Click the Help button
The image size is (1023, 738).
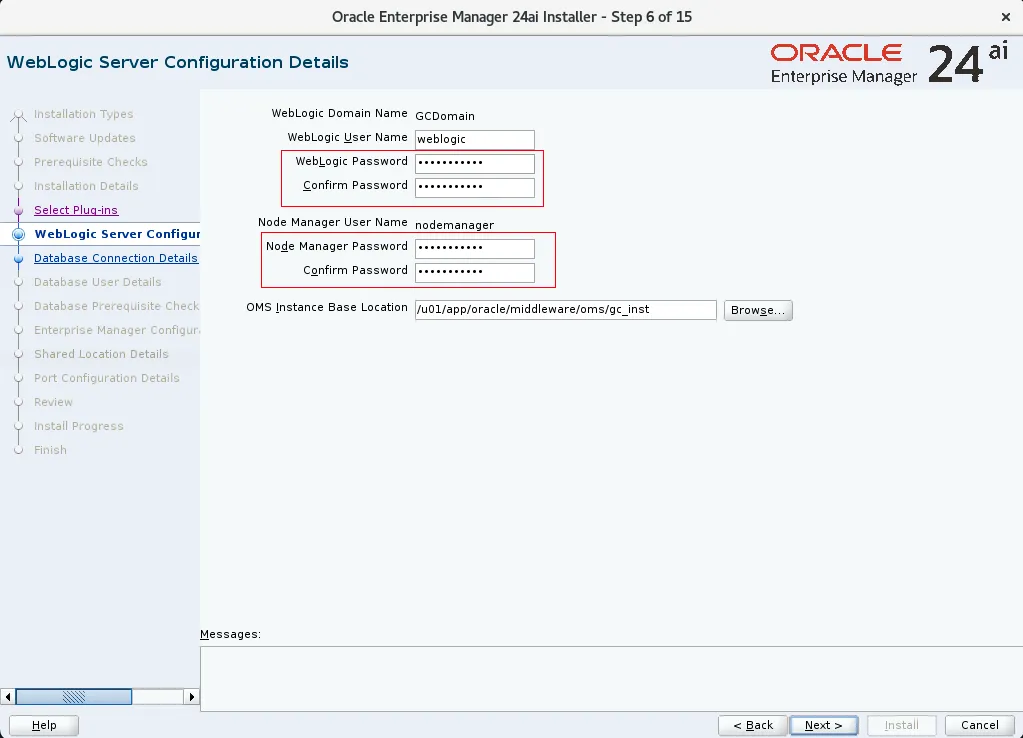[x=43, y=725]
